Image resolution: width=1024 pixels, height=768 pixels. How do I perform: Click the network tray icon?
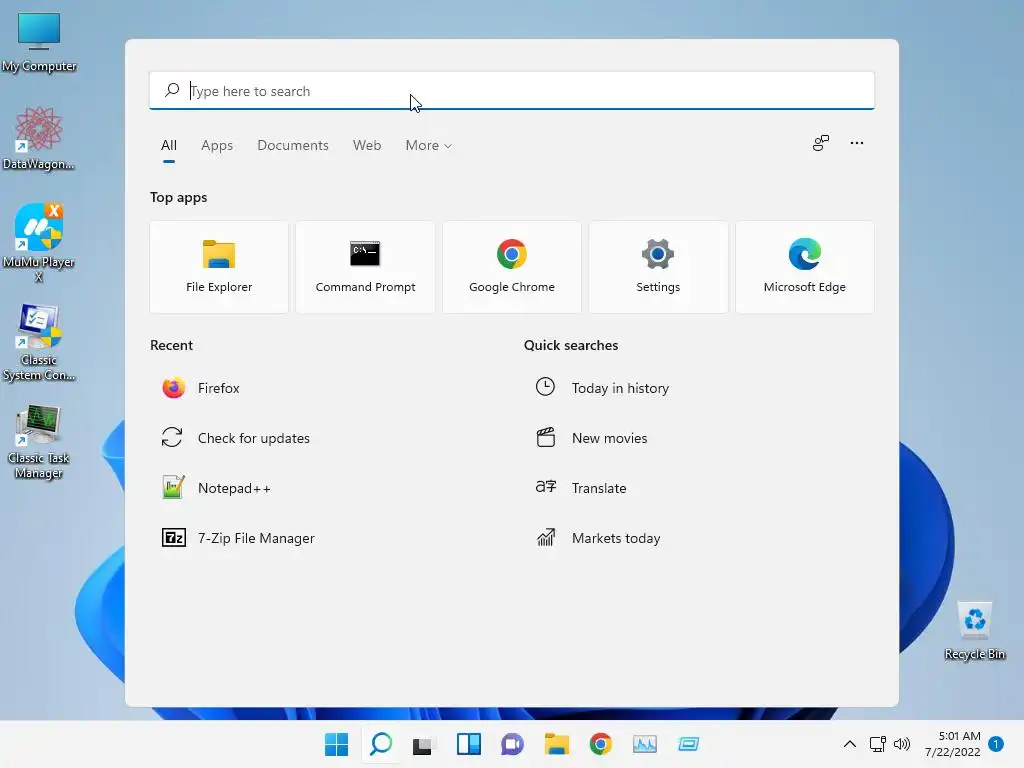pyautogui.click(x=878, y=744)
